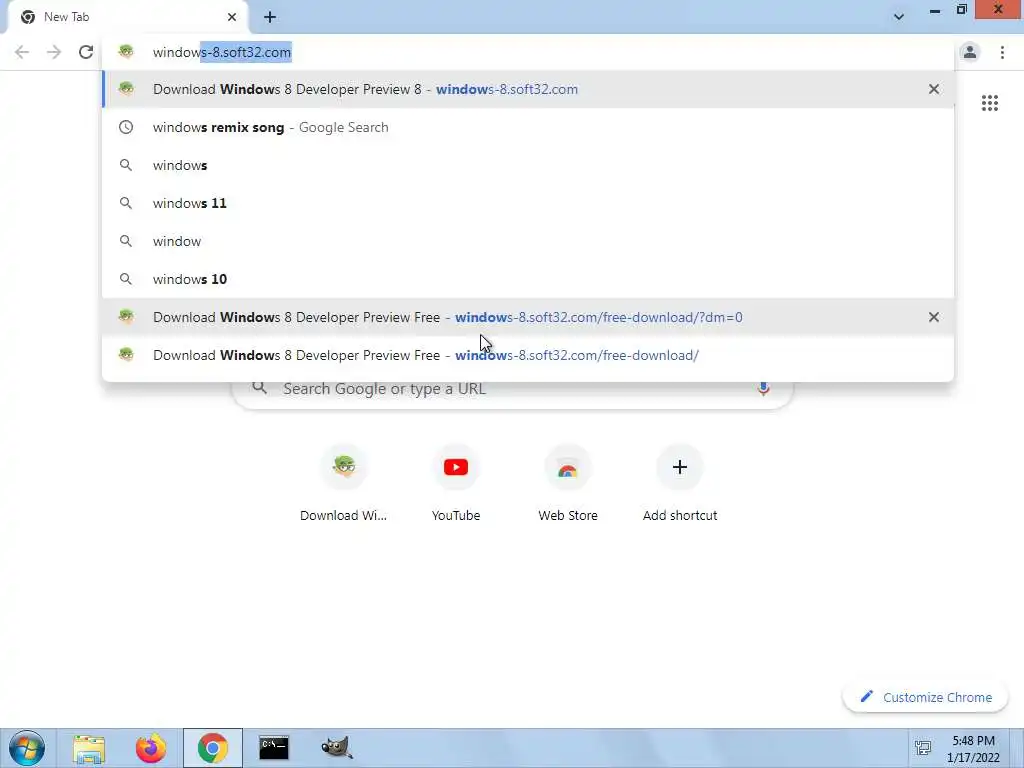Start voice search with the microphone icon
The image size is (1024, 768).
pyautogui.click(x=763, y=389)
